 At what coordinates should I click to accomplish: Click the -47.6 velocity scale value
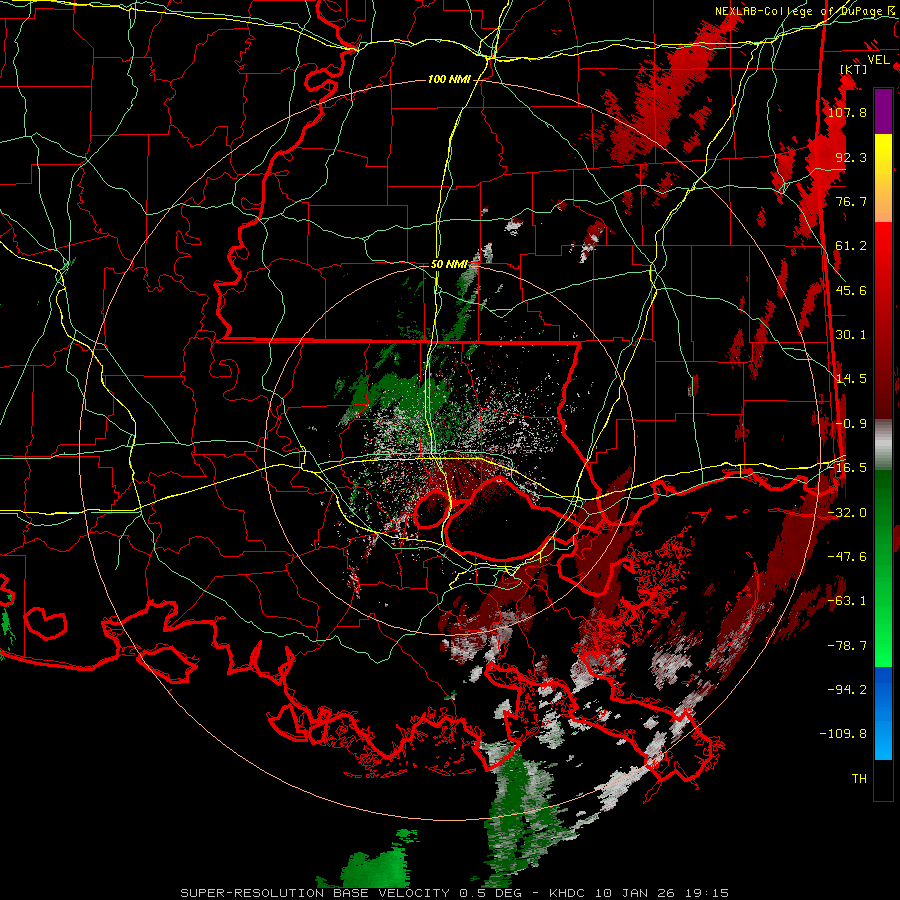coord(847,556)
